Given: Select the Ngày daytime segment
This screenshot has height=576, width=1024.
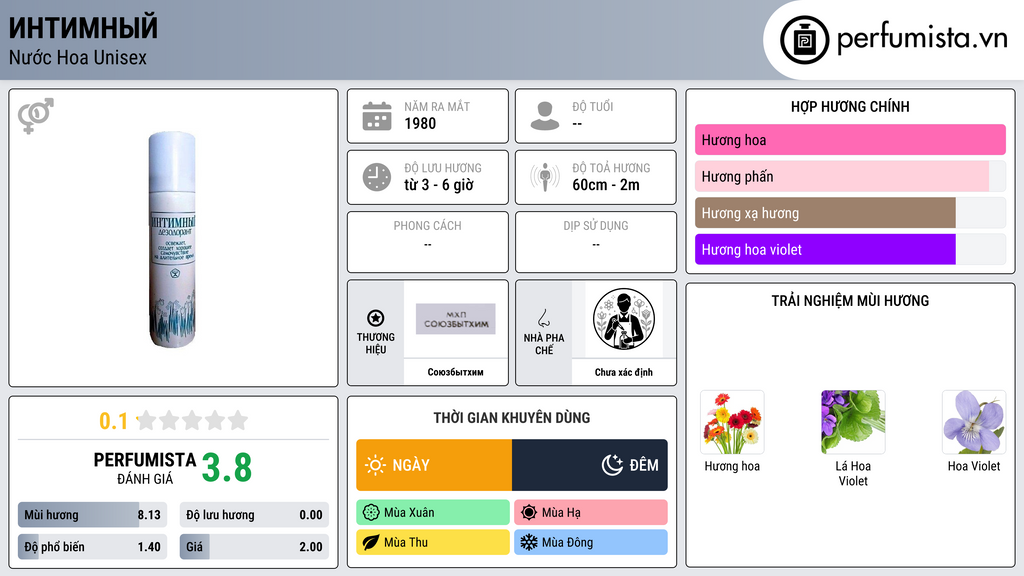Looking at the screenshot, I should [x=434, y=465].
